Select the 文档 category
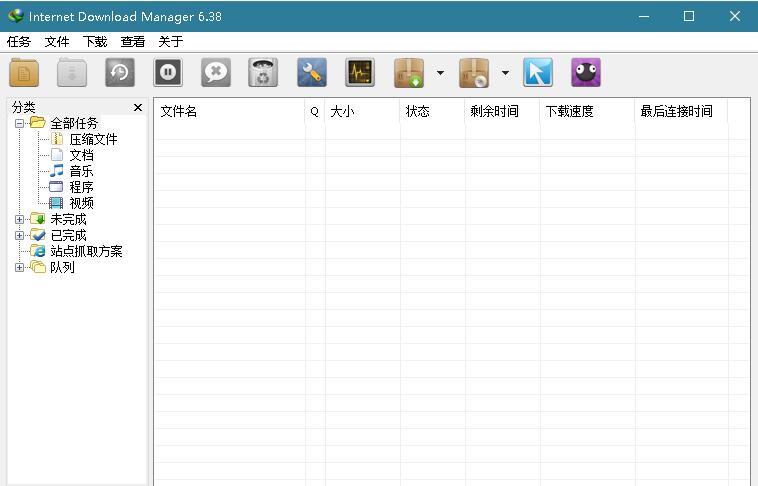Image resolution: width=758 pixels, height=486 pixels. [x=81, y=155]
